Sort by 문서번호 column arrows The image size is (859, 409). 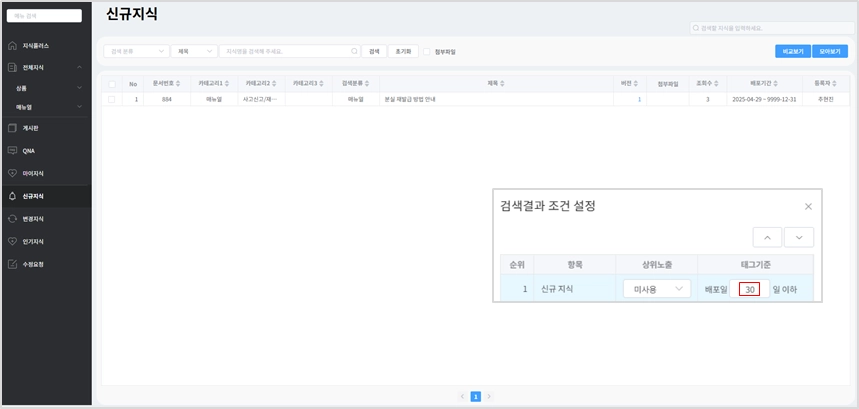point(178,84)
